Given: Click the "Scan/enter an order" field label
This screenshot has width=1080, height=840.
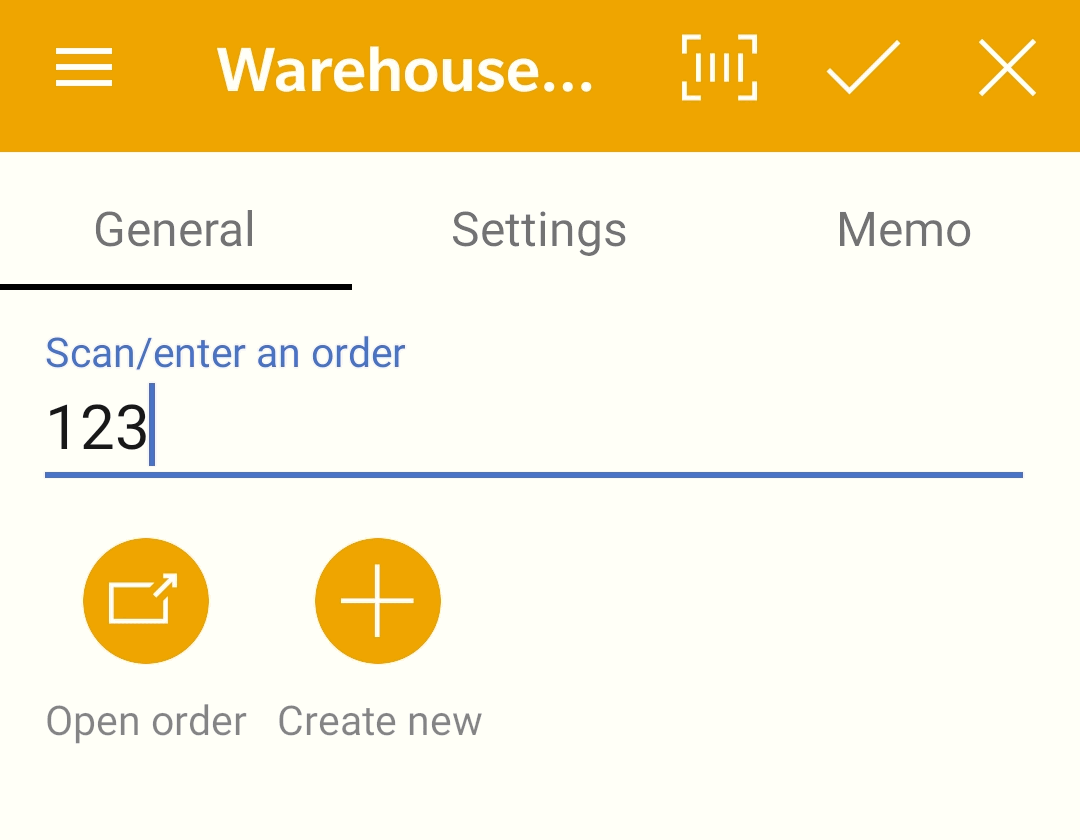Looking at the screenshot, I should point(225,353).
